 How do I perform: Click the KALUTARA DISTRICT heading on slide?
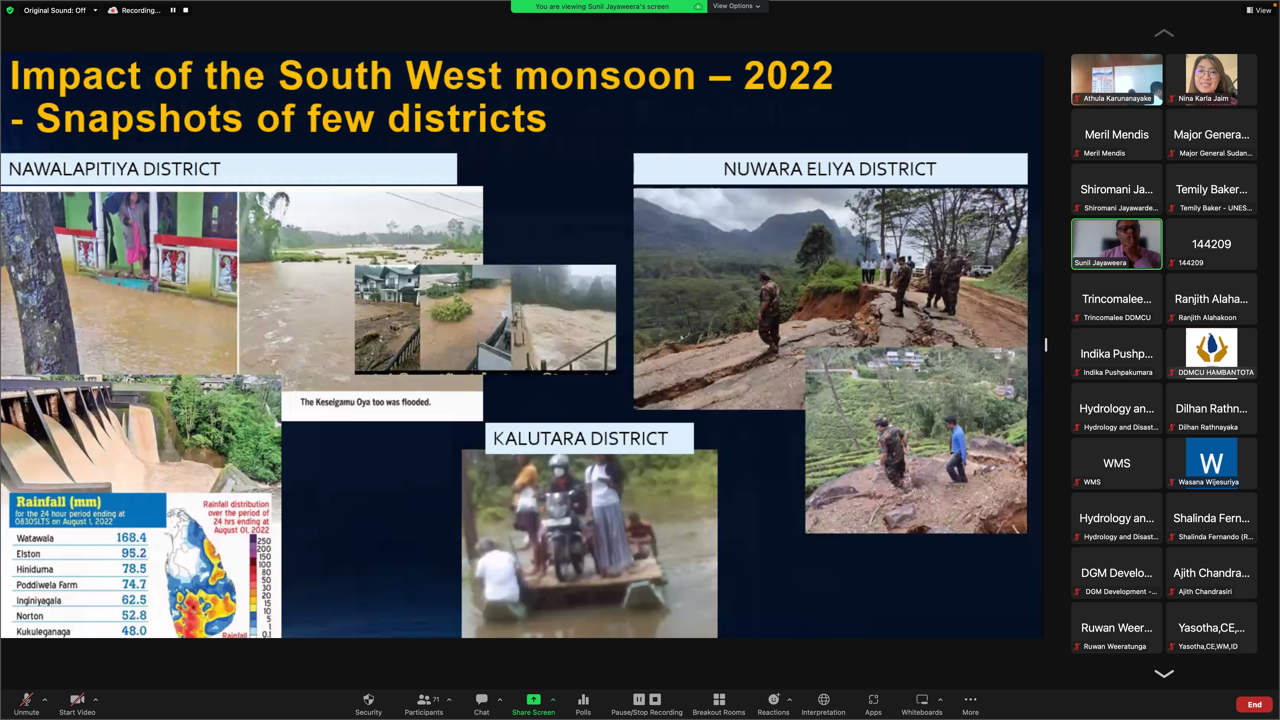(x=589, y=438)
